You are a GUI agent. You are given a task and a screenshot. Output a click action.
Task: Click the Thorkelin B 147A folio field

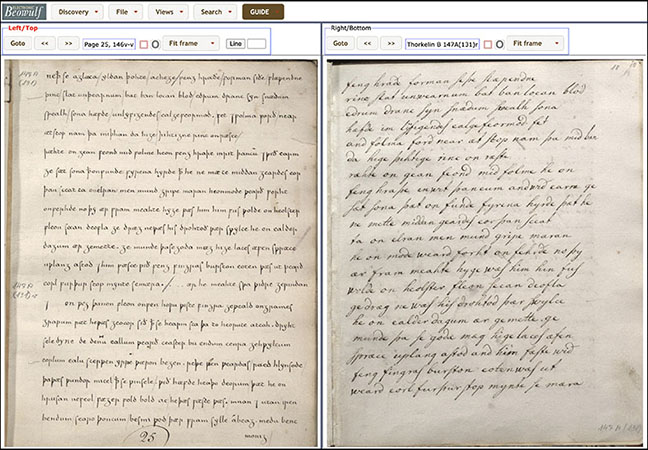click(443, 44)
